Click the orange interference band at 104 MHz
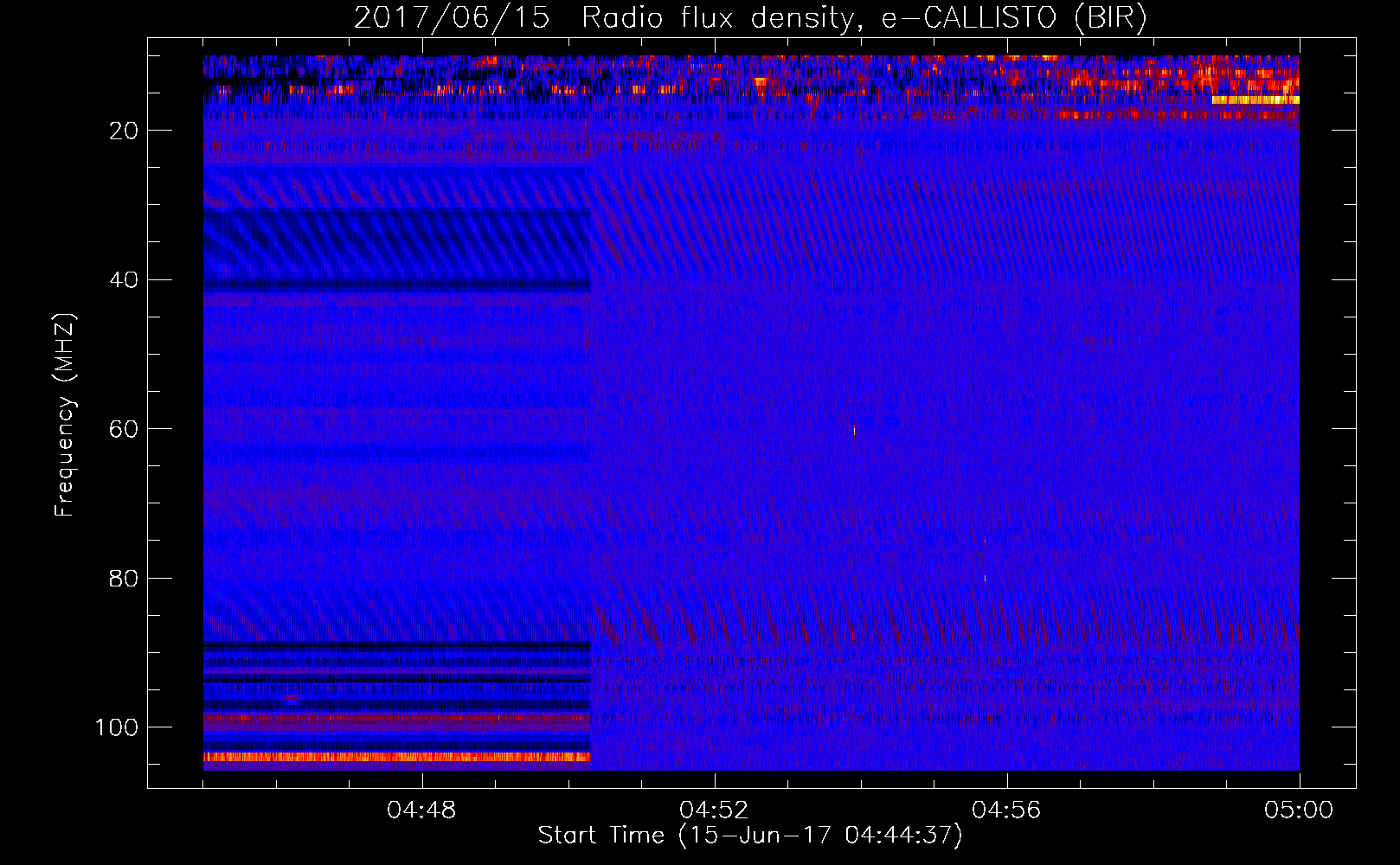The image size is (1400, 865). coord(396,757)
